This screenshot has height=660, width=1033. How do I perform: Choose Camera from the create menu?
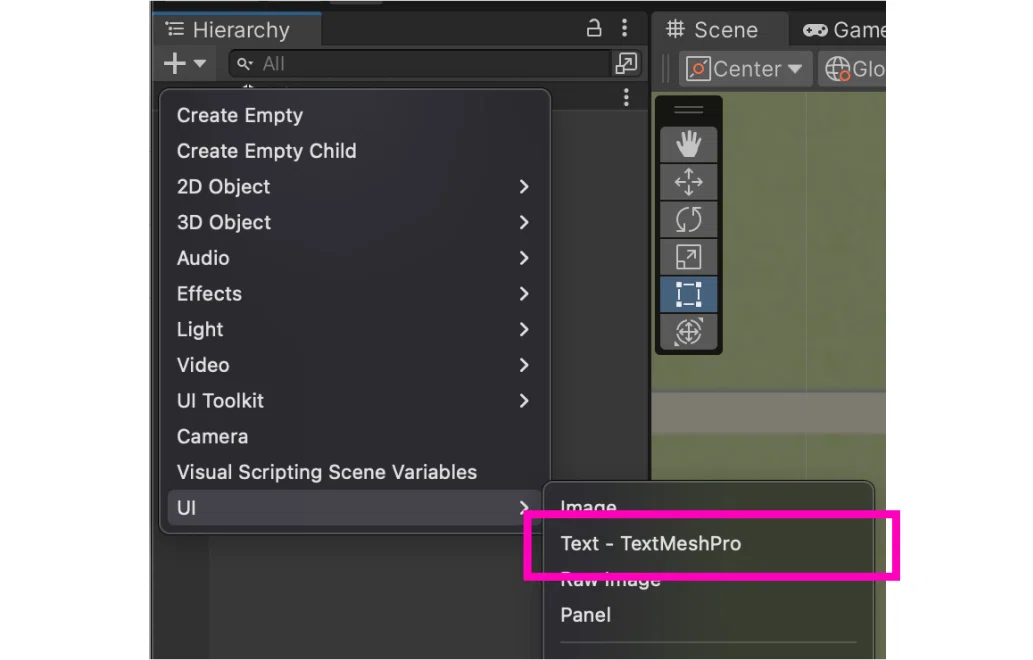(212, 436)
